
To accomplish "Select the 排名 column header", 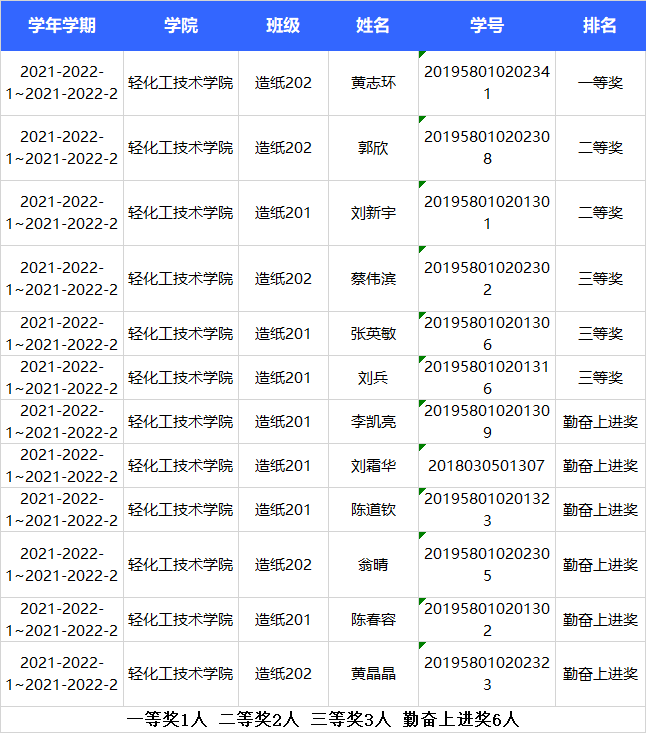I will [x=600, y=26].
